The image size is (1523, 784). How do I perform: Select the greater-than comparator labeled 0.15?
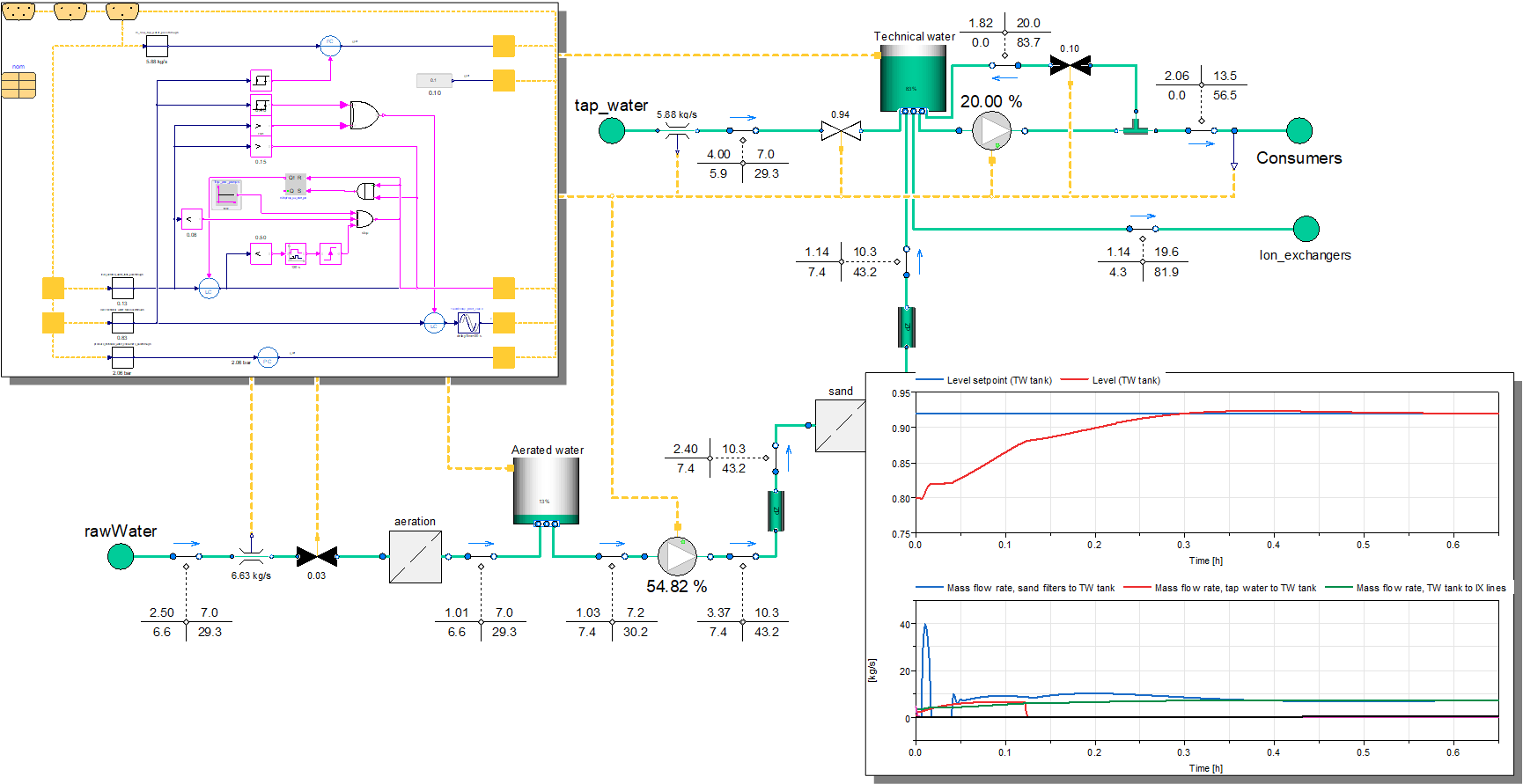(x=261, y=146)
